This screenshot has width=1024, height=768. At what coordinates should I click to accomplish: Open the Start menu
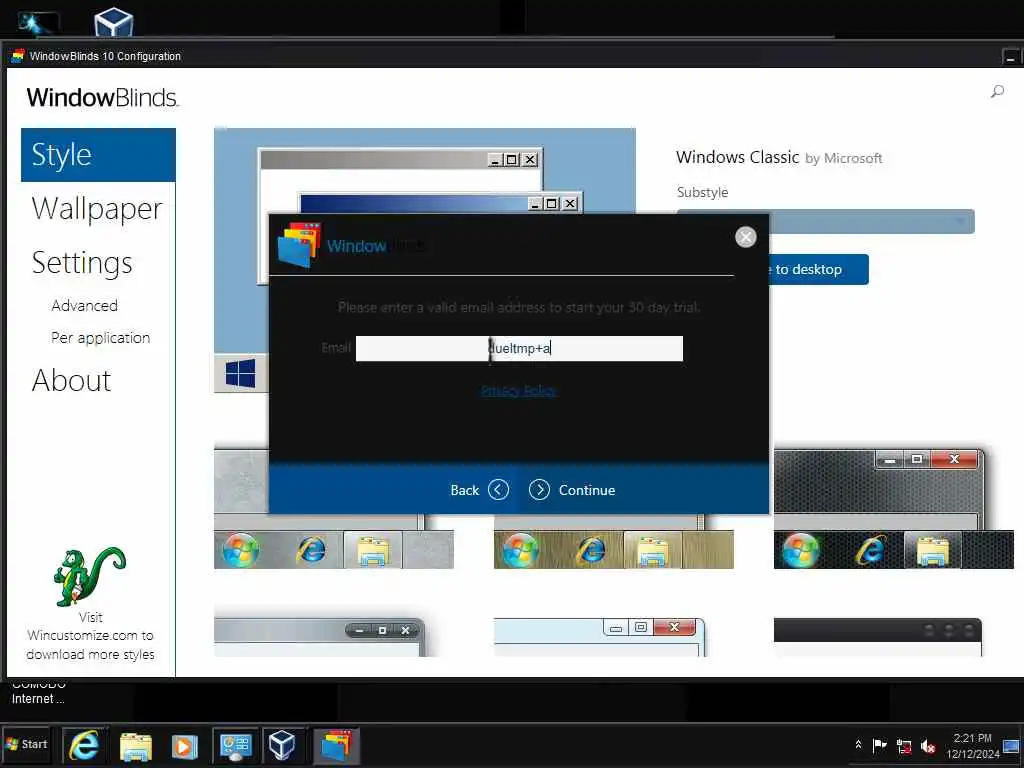(26, 744)
